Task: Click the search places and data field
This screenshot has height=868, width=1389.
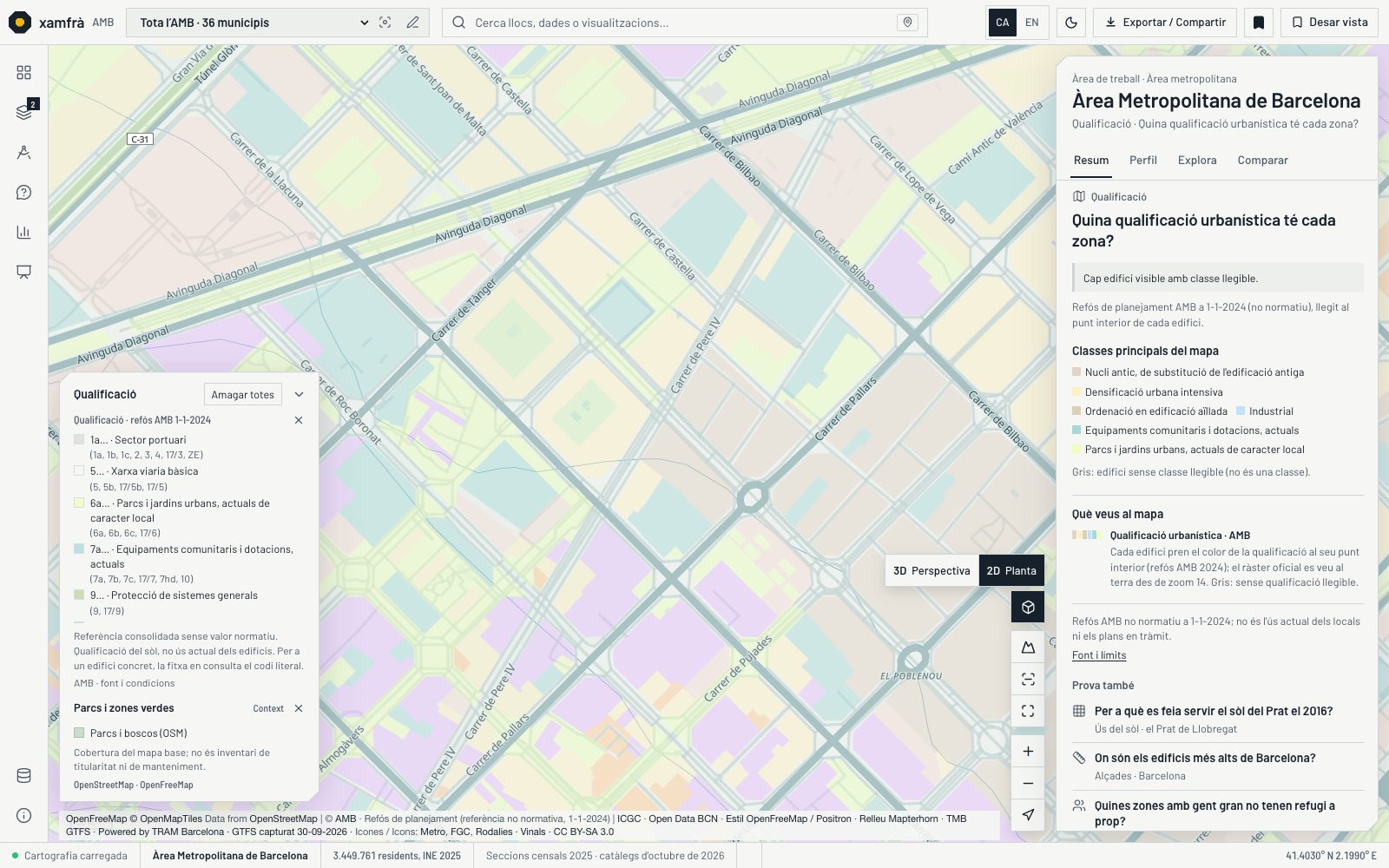Action: tap(684, 23)
